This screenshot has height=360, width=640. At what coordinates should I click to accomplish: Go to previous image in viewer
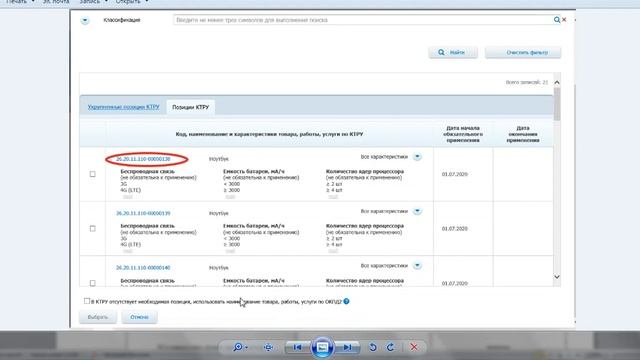pyautogui.click(x=298, y=347)
